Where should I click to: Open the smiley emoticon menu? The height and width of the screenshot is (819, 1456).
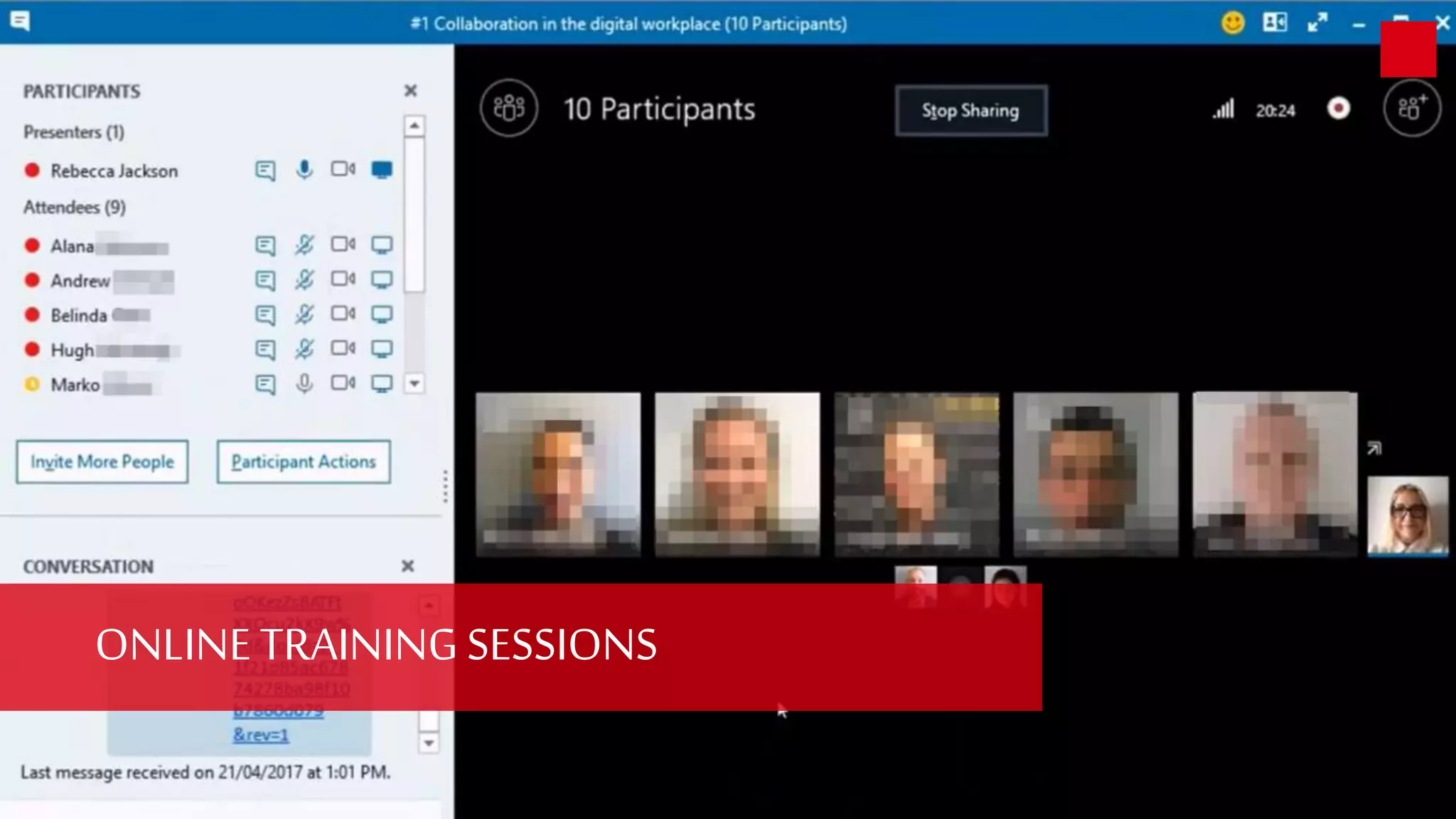click(x=1233, y=23)
